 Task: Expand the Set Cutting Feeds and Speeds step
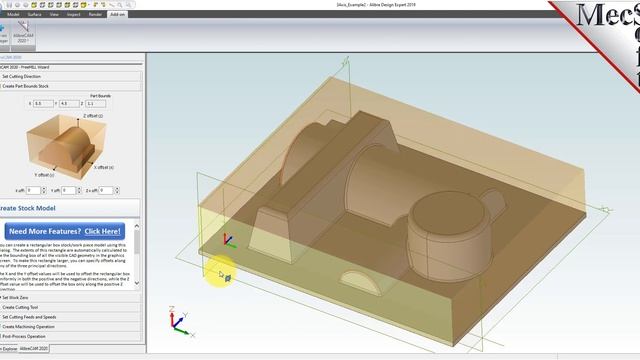coord(71,317)
